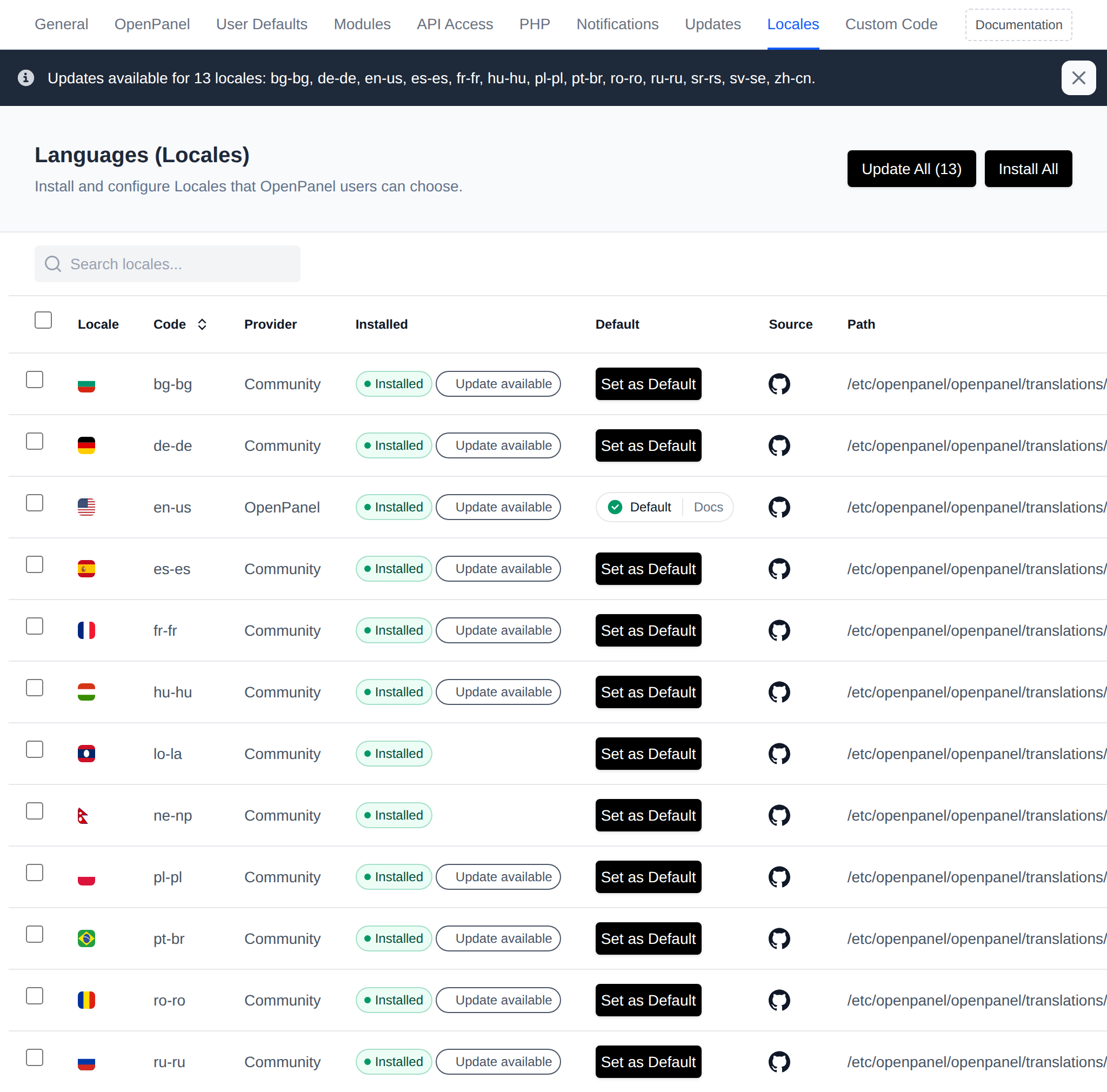Dismiss the updates available banner

[x=1078, y=77]
